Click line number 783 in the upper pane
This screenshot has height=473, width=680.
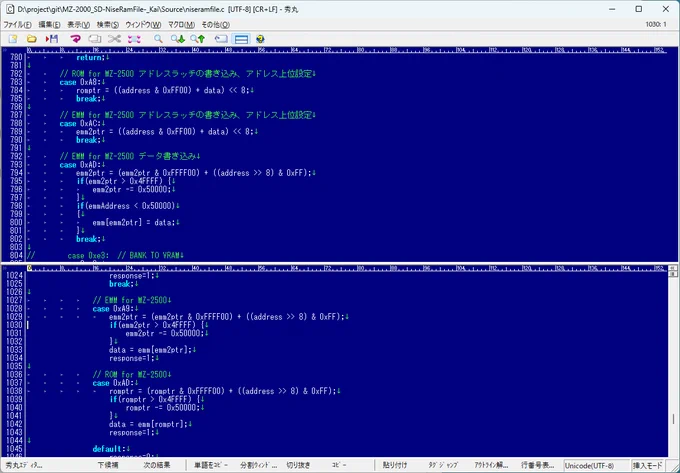coord(16,82)
